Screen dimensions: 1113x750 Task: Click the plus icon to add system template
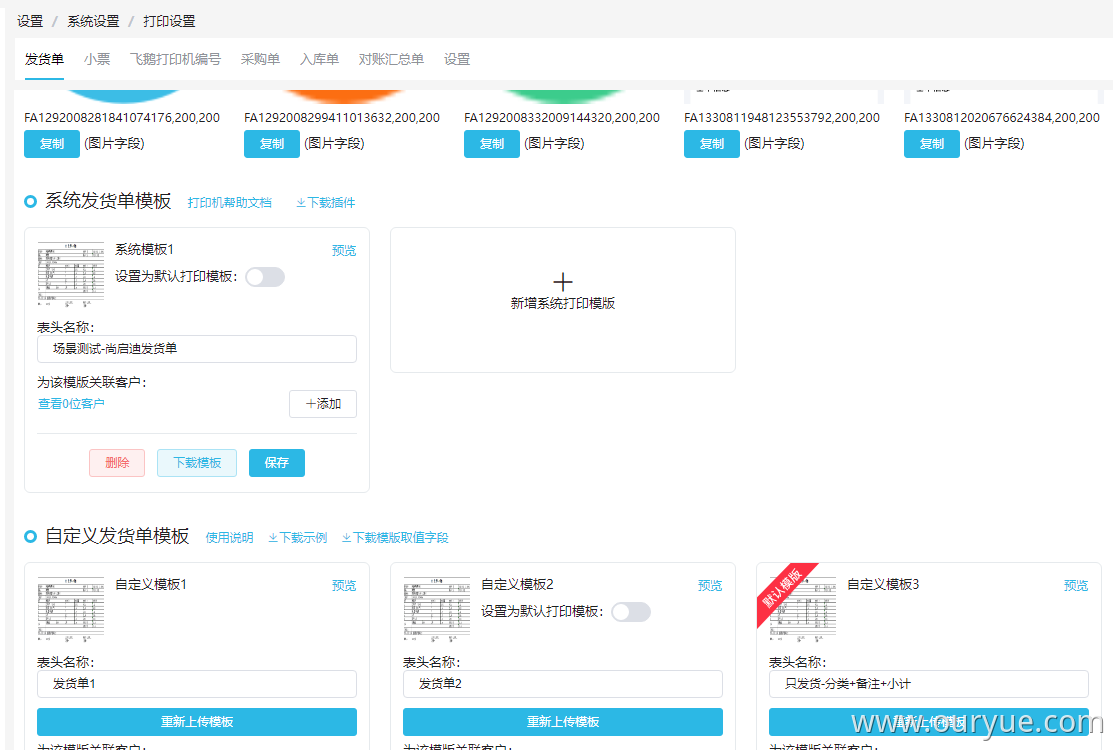tap(563, 282)
